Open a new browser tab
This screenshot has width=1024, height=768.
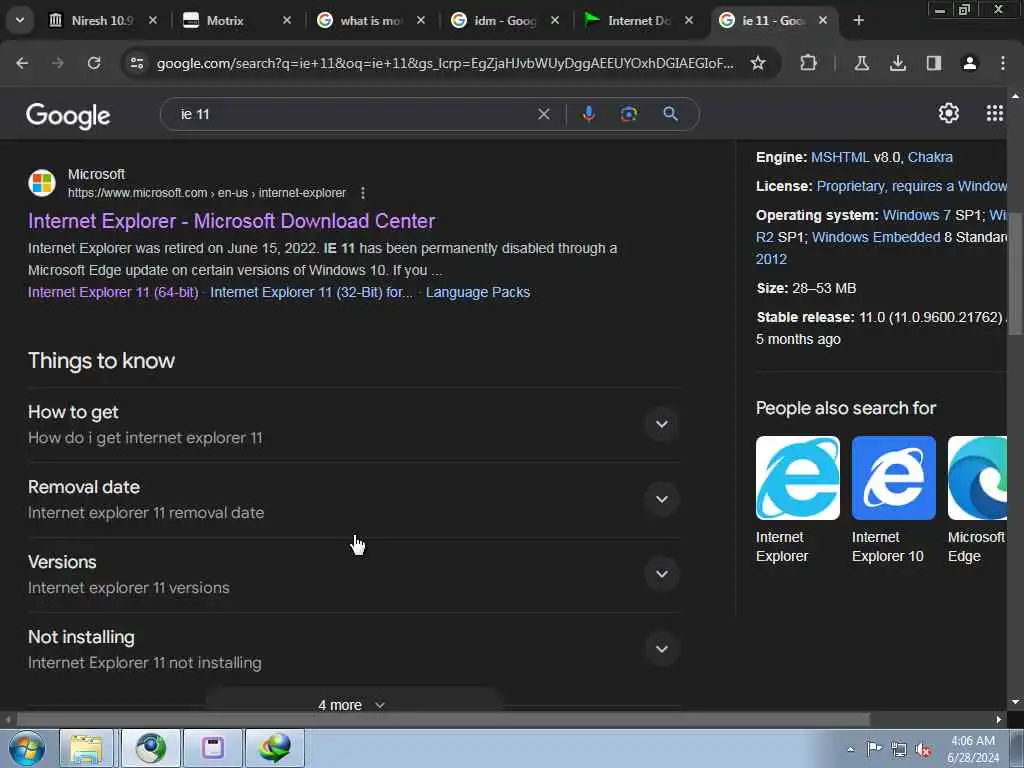tap(859, 21)
